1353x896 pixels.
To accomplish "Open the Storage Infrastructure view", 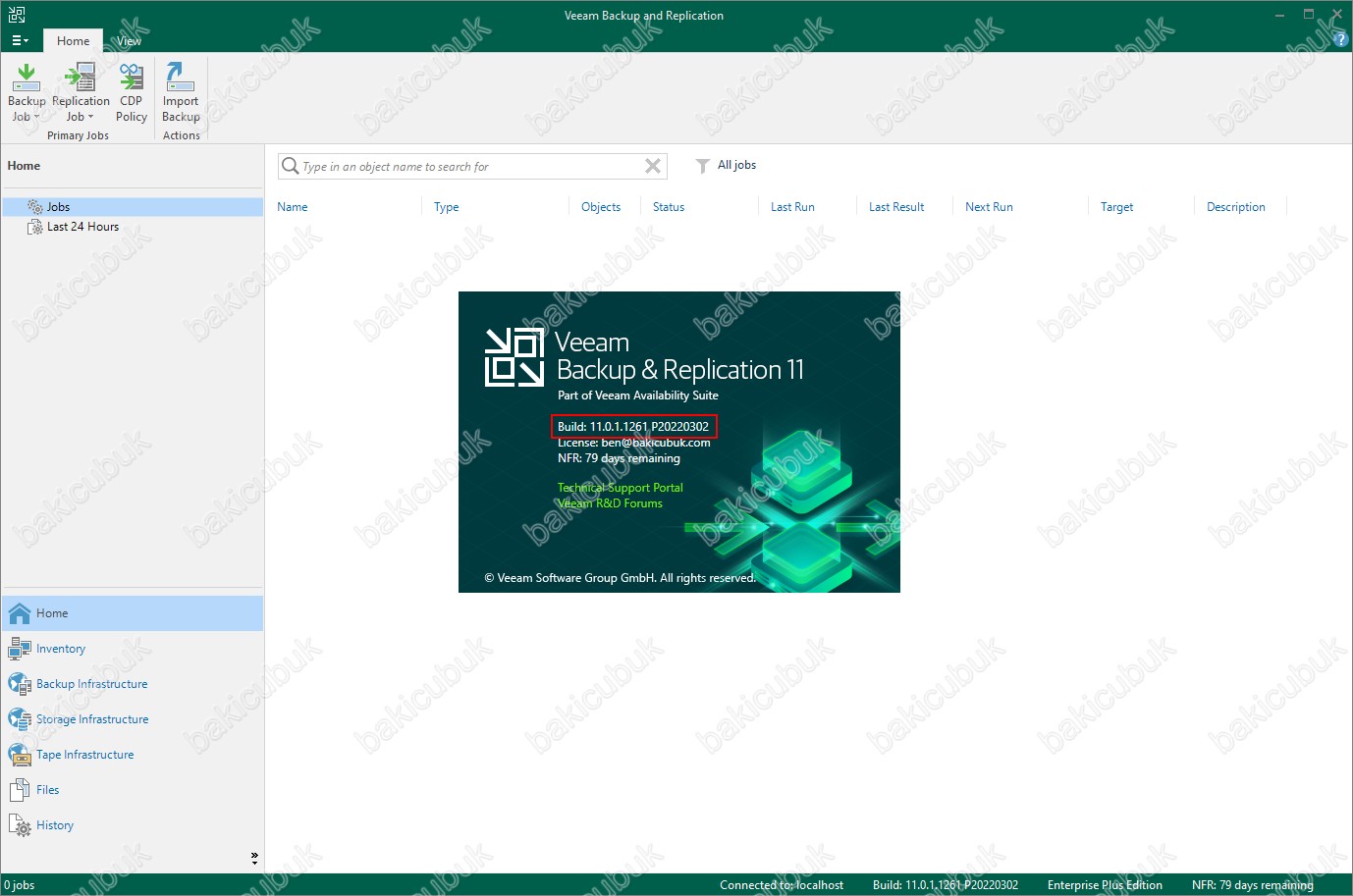I will 133,719.
